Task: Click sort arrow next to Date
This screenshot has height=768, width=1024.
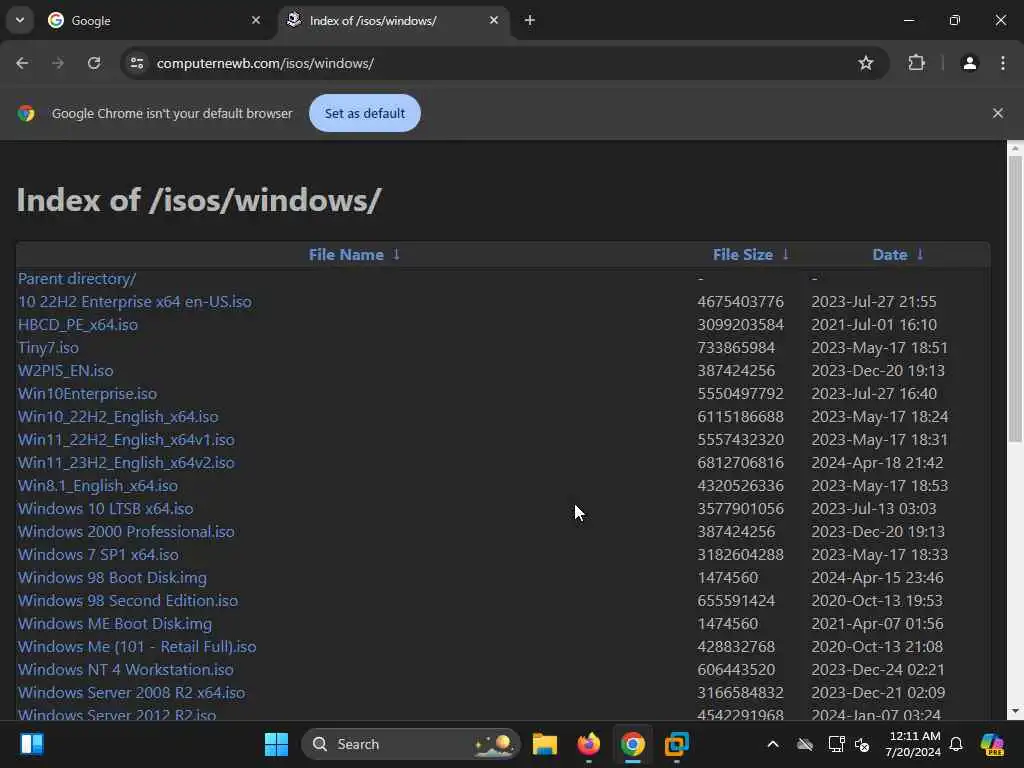Action: (920, 254)
